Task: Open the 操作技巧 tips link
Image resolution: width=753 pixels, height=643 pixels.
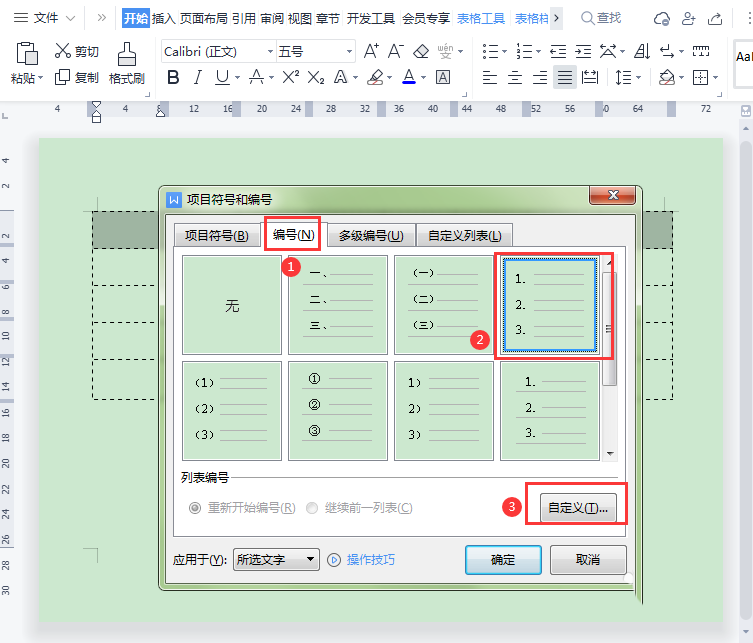Action: pyautogui.click(x=370, y=560)
